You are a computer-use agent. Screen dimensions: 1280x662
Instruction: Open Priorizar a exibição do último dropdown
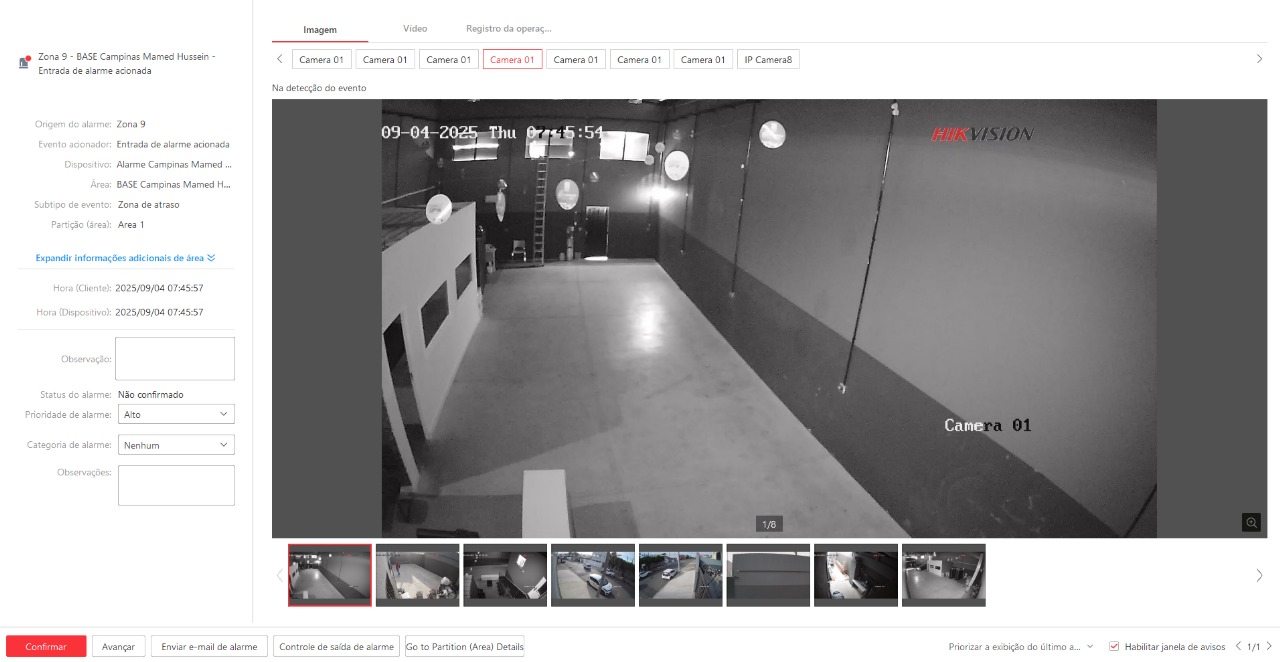pyautogui.click(x=1020, y=647)
